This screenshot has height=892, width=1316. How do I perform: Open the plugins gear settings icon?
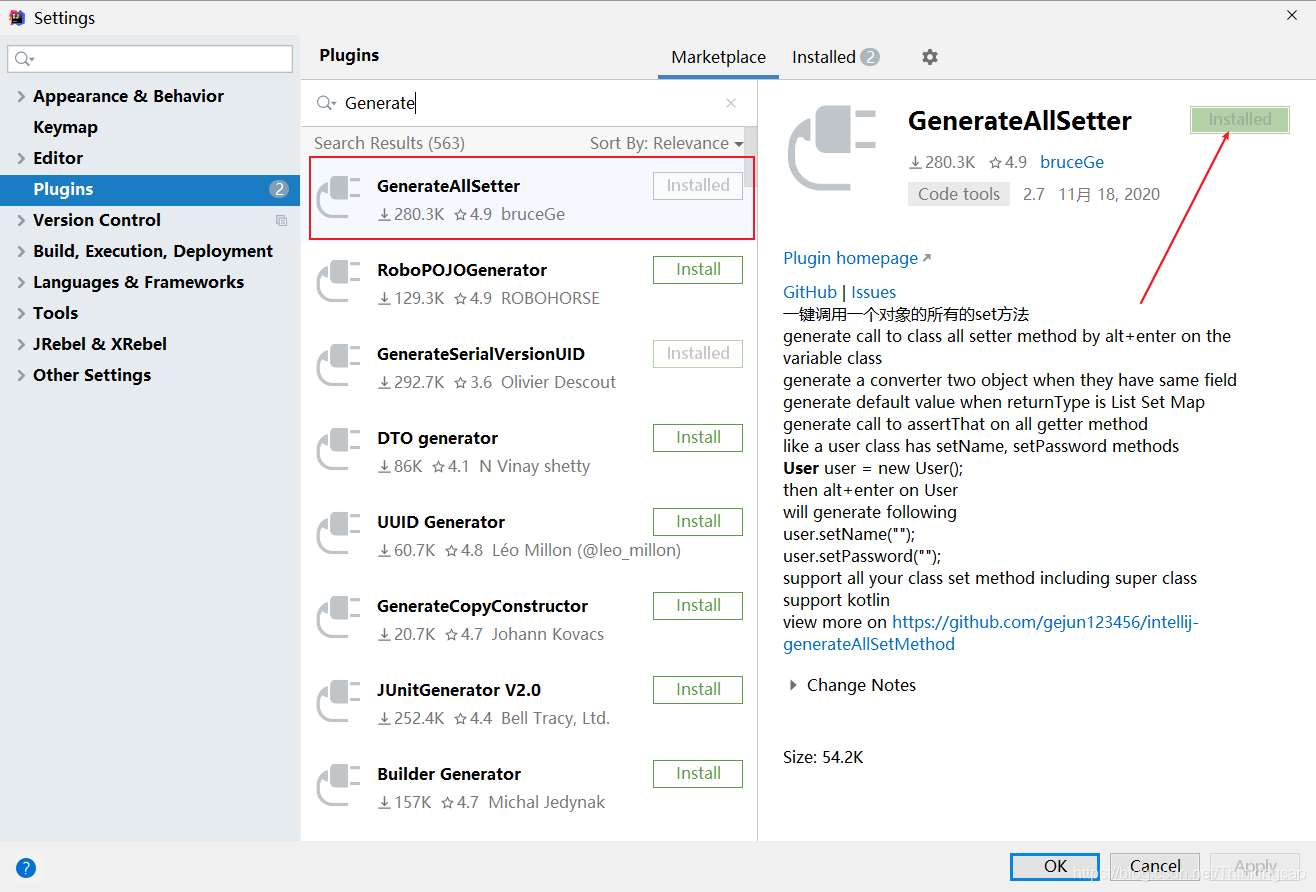(930, 57)
